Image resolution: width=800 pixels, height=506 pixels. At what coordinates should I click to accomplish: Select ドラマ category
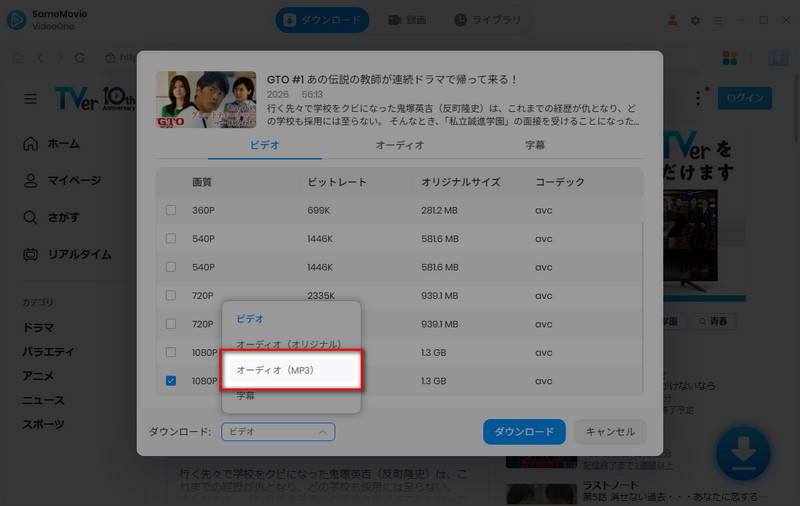coord(38,327)
